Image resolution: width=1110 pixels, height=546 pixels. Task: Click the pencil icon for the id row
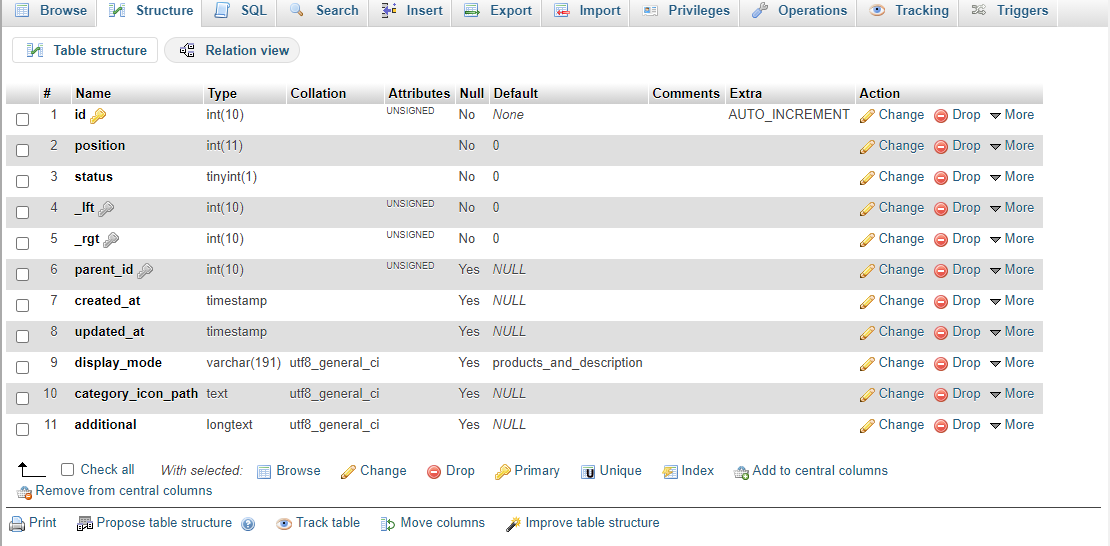click(867, 115)
